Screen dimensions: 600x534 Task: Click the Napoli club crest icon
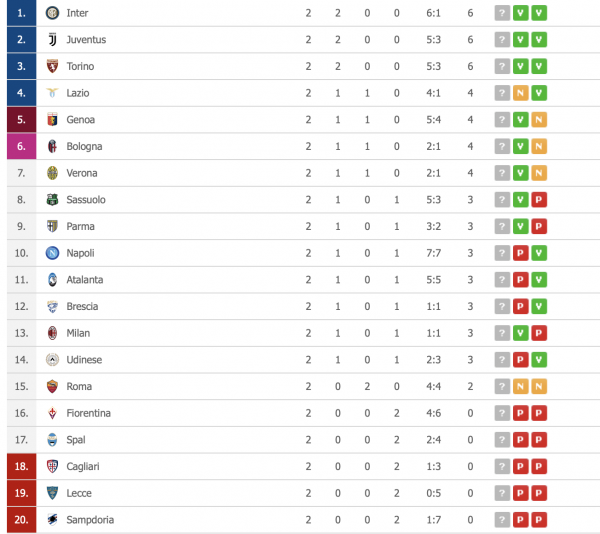pyautogui.click(x=53, y=253)
